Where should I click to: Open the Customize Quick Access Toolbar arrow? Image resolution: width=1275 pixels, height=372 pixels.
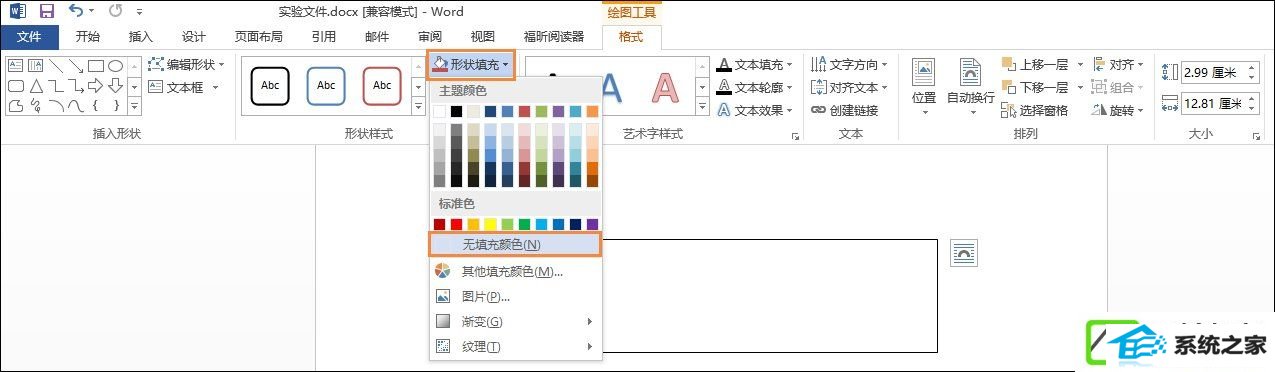point(138,13)
